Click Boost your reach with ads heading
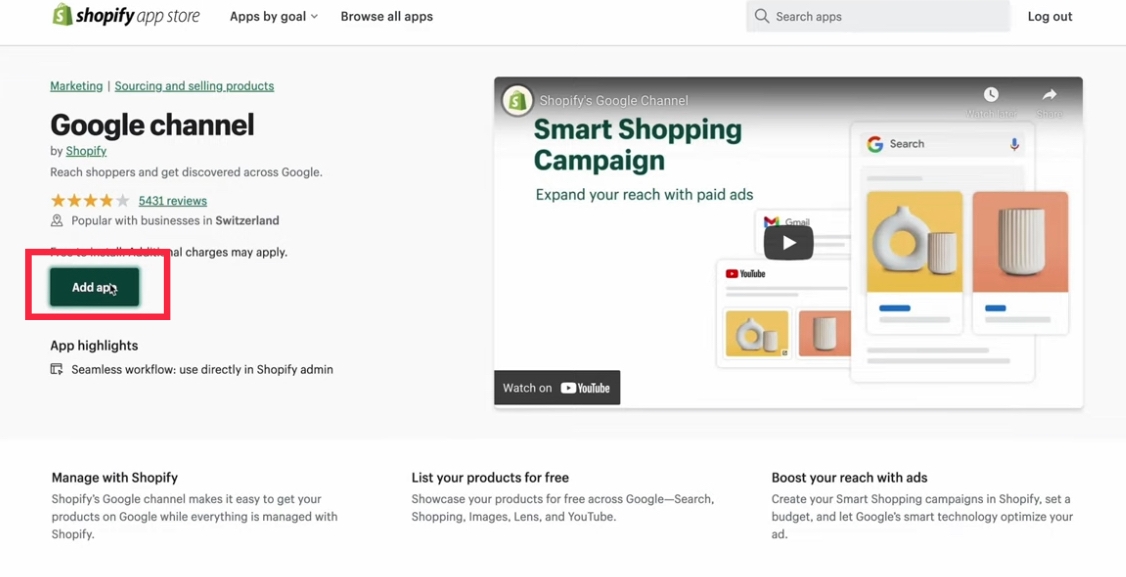The image size is (1126, 577). 849,478
